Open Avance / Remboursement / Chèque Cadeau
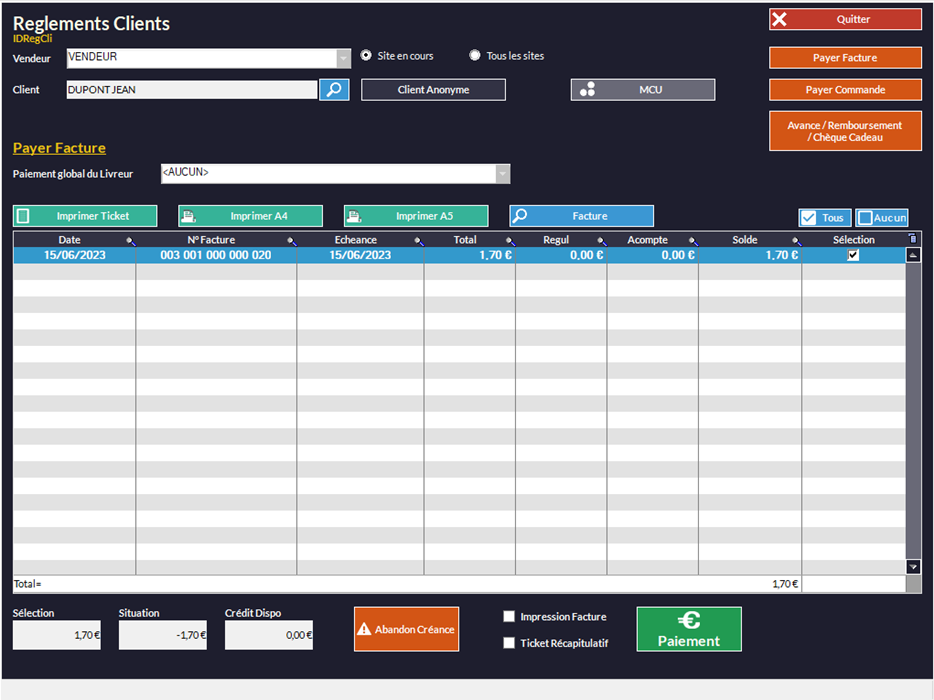The height and width of the screenshot is (700, 934). 845,131
